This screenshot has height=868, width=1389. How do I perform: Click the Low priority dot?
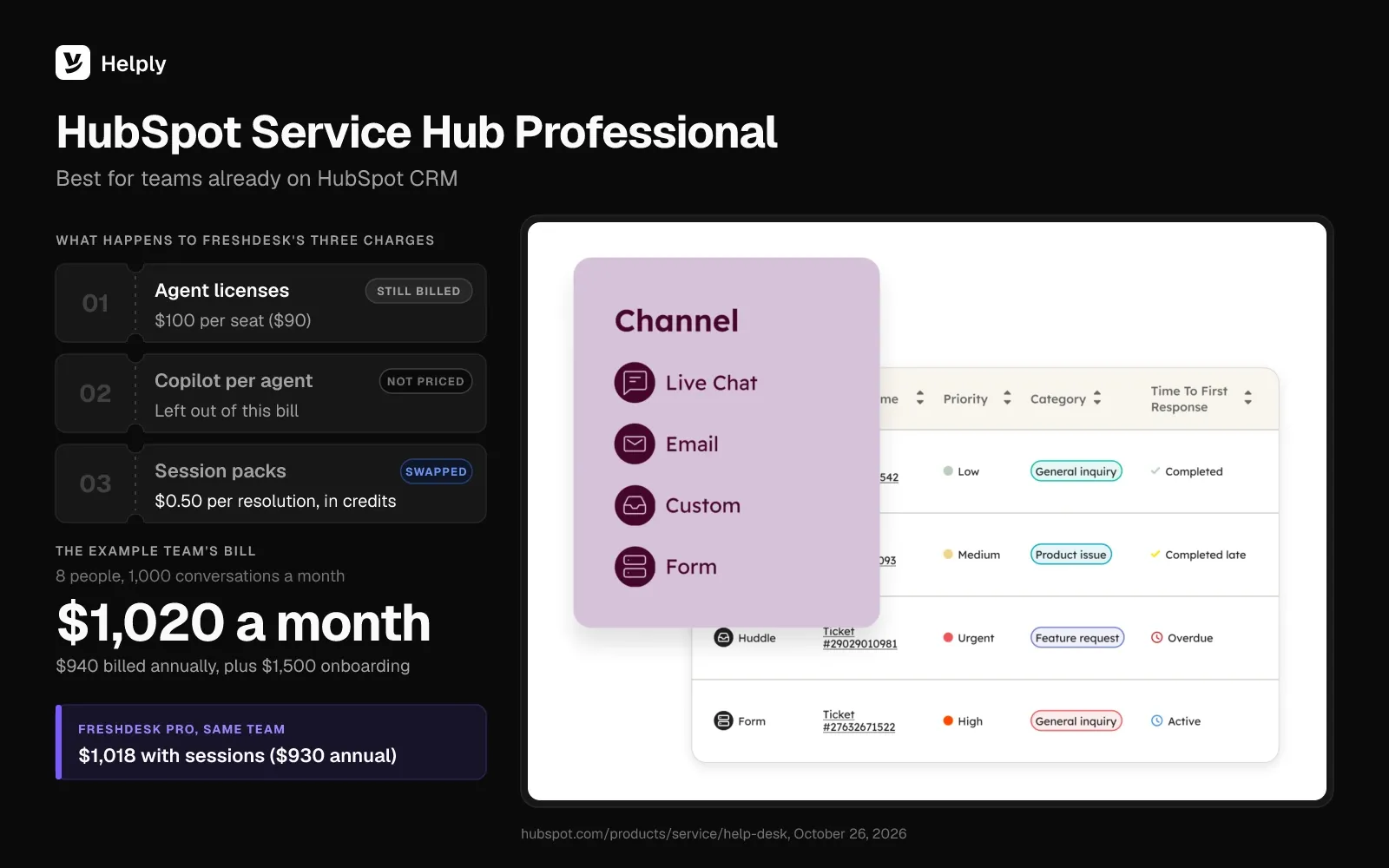point(948,471)
